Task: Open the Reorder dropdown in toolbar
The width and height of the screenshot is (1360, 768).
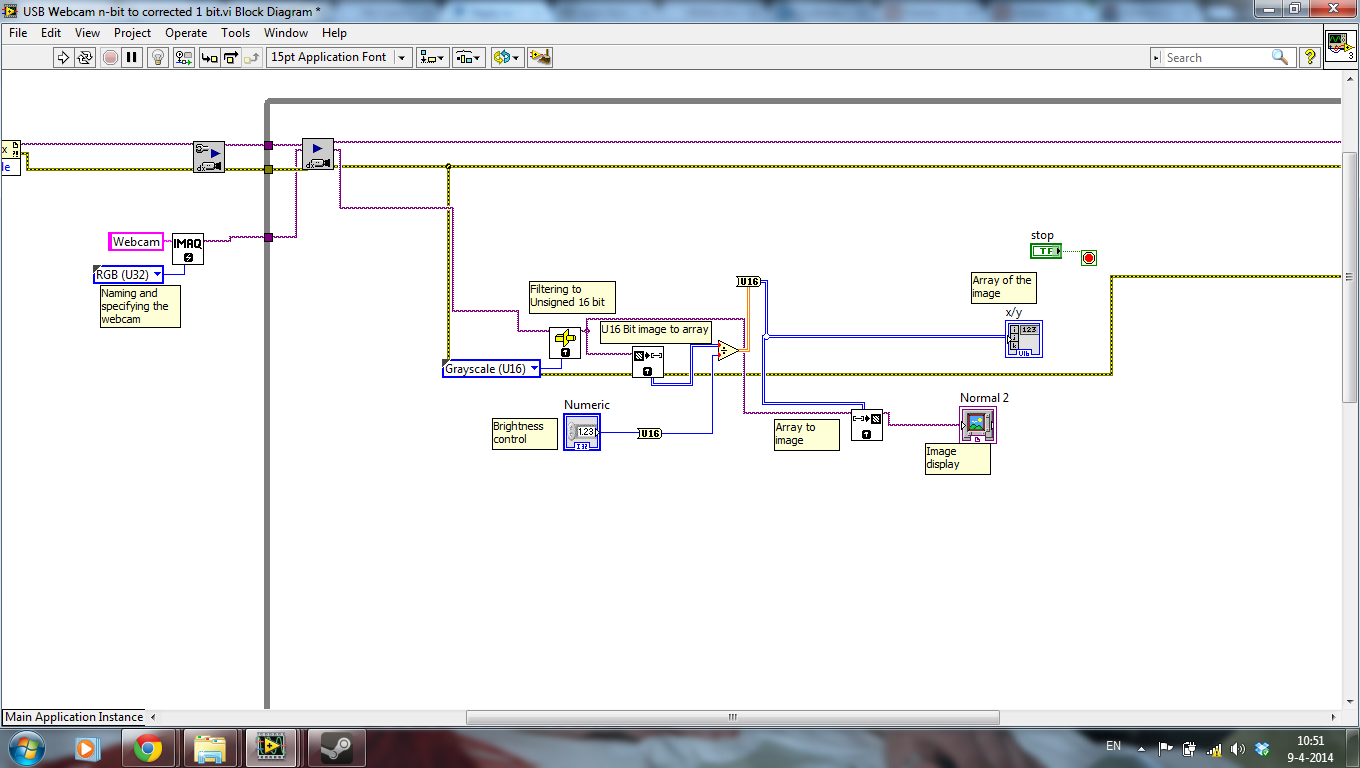Action: pyautogui.click(x=507, y=58)
